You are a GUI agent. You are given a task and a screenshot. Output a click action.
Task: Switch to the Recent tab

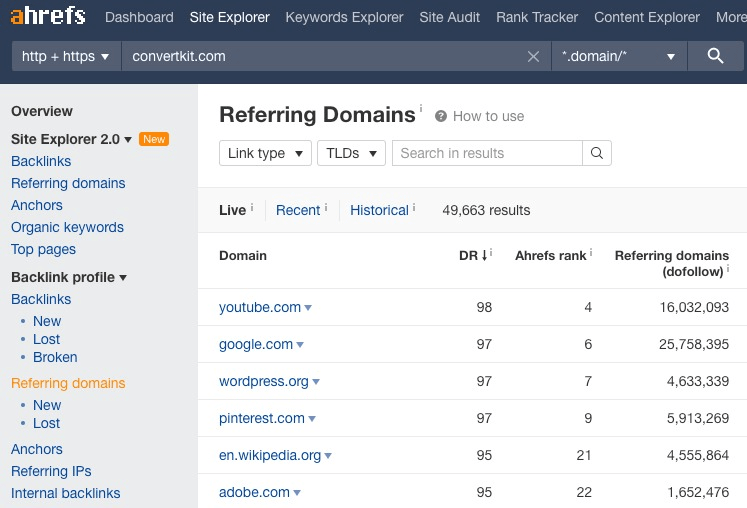click(x=298, y=210)
